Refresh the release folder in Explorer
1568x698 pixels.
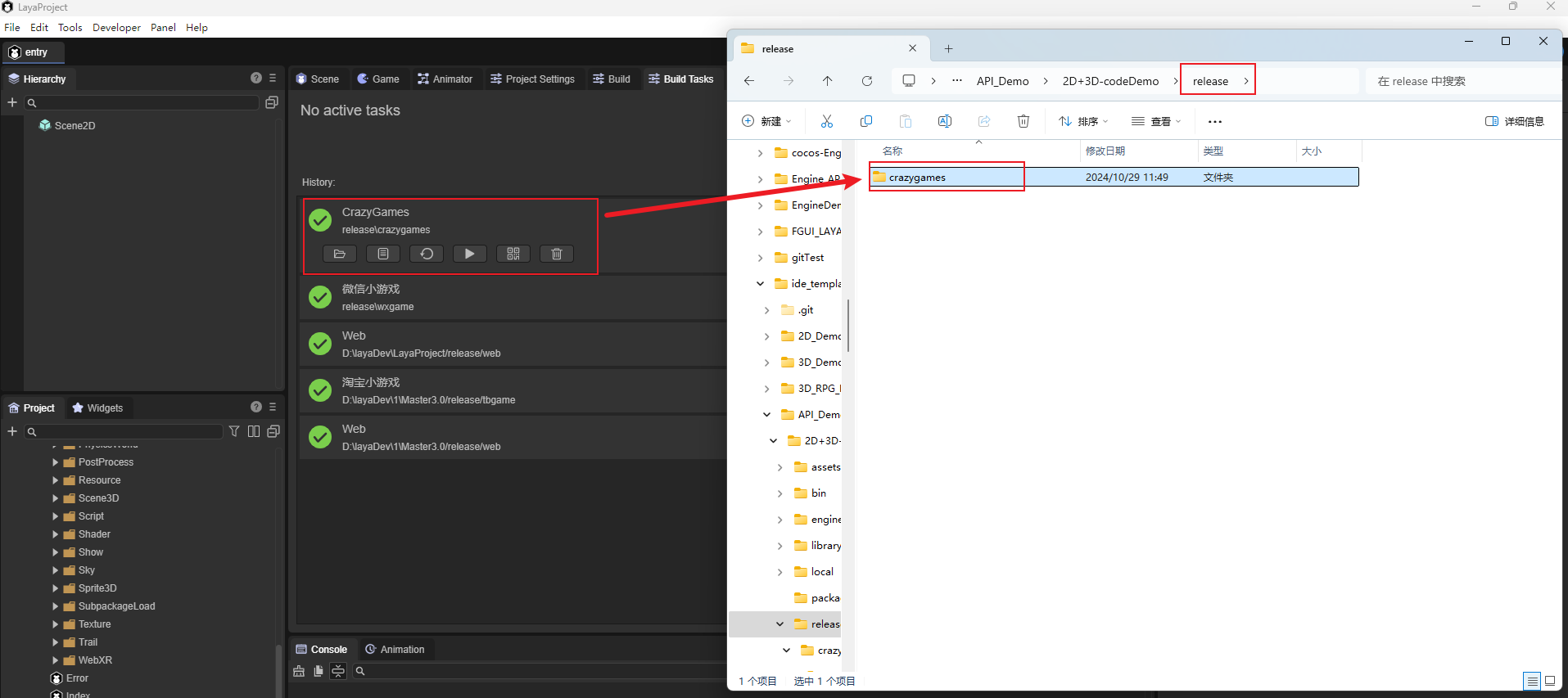[x=866, y=81]
